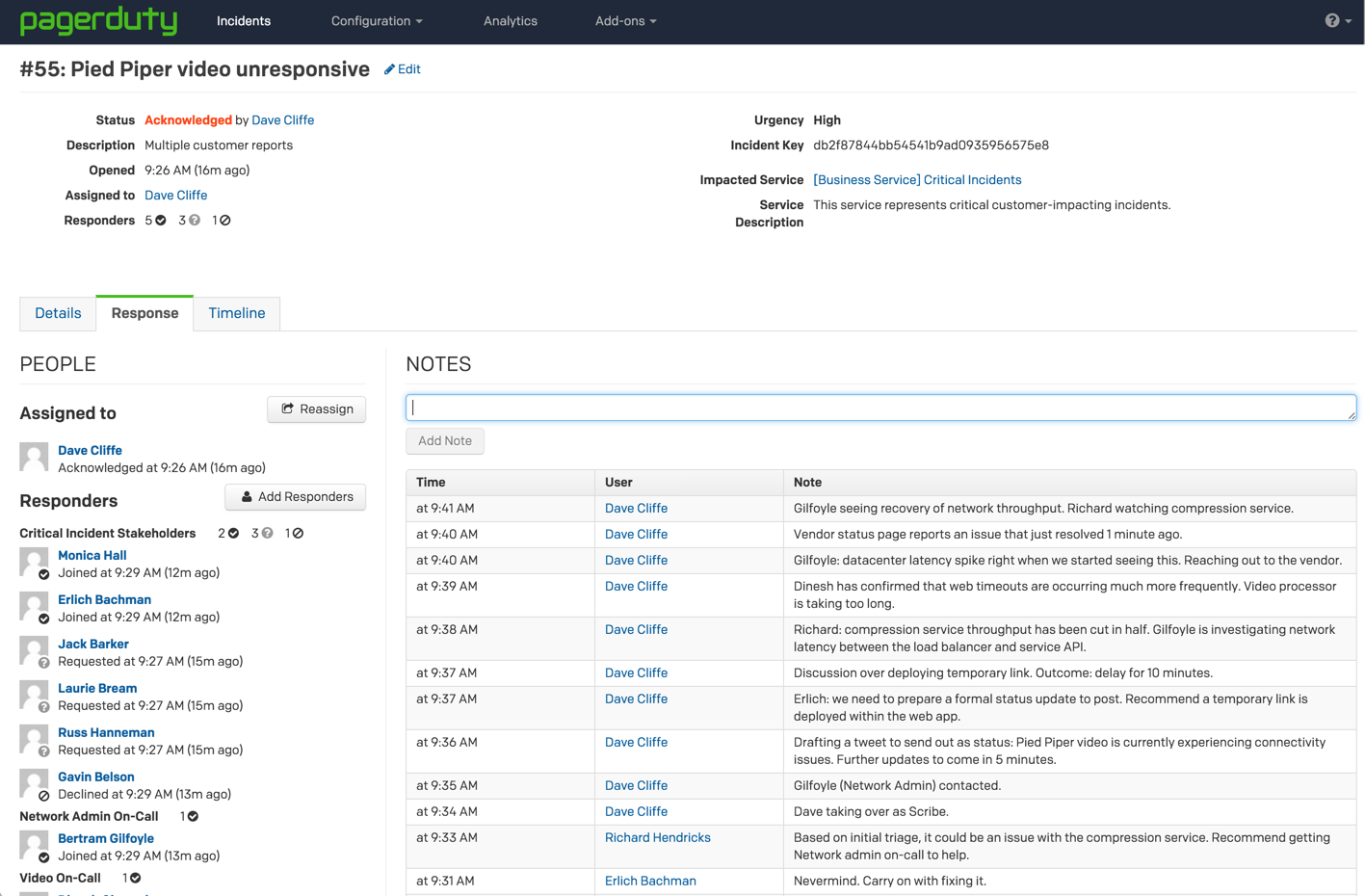
Task: Open the help question-mark dropdown
Action: [1333, 20]
